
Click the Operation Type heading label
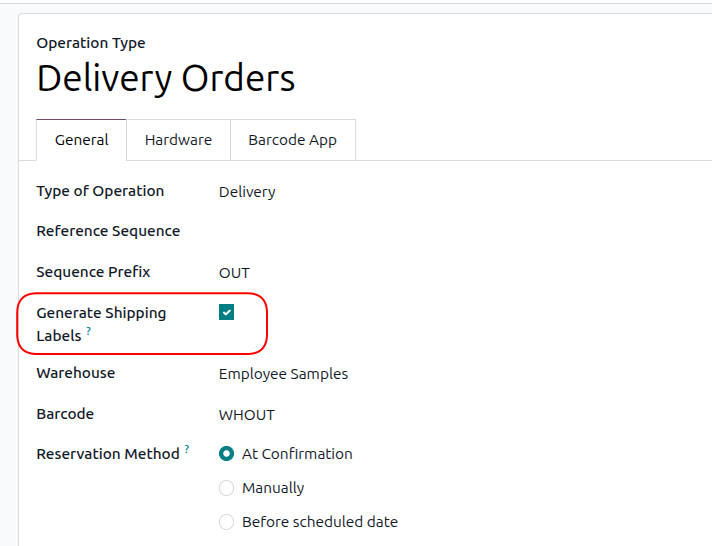(91, 43)
